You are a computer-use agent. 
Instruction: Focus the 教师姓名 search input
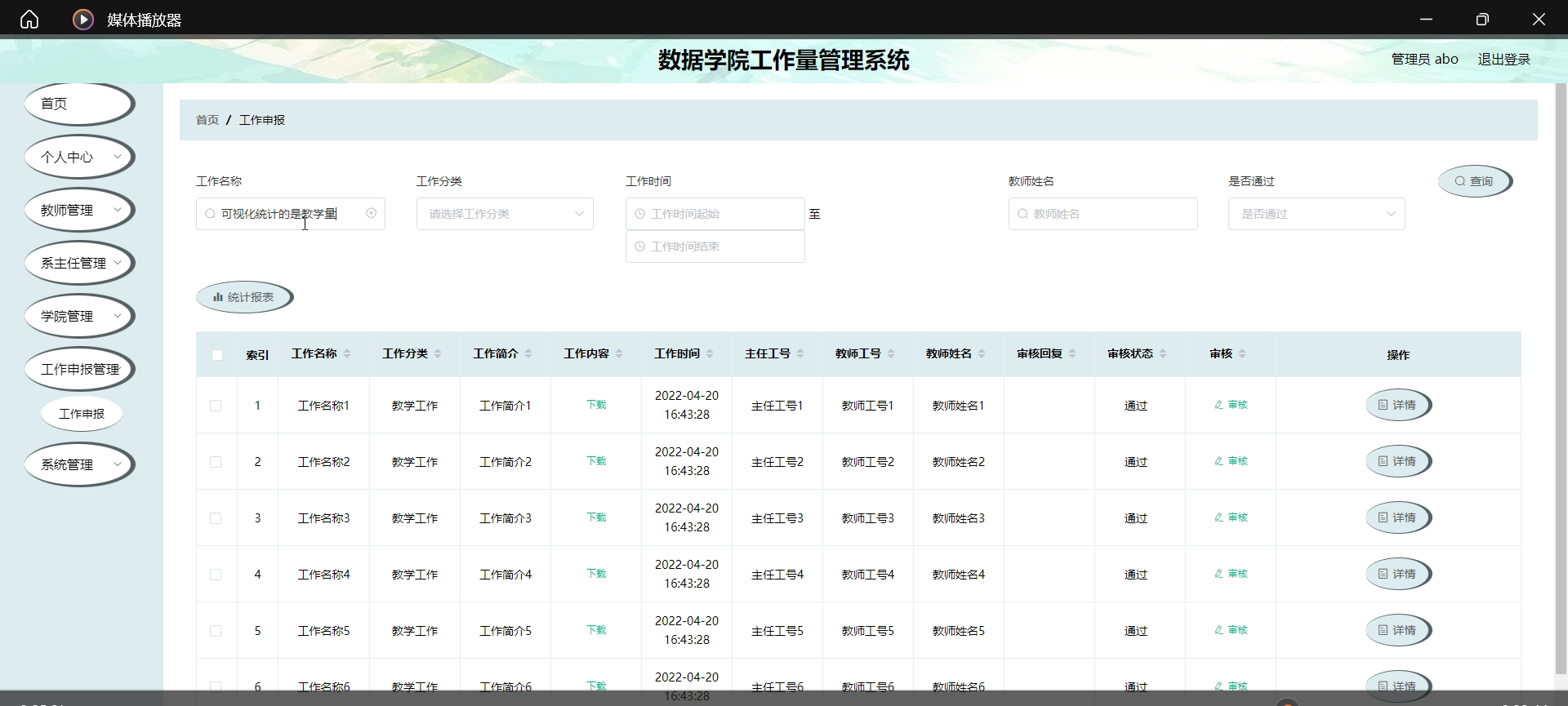point(1103,214)
